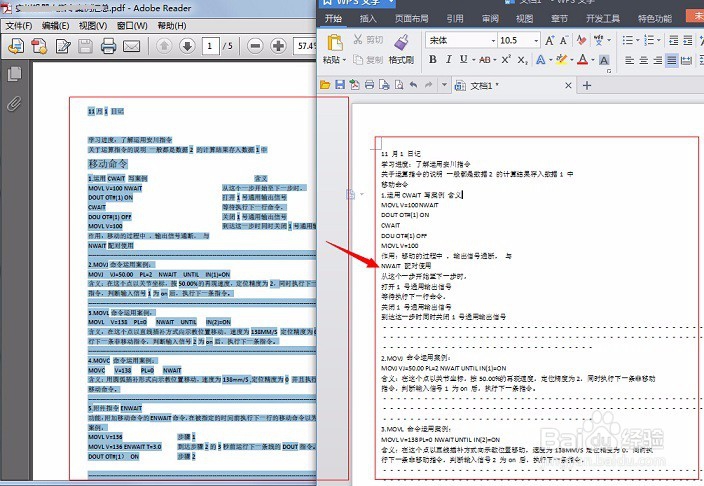Open attachments paperclip panel in Adobe Reader
Image resolution: width=704 pixels, height=486 pixels.
pyautogui.click(x=14, y=104)
